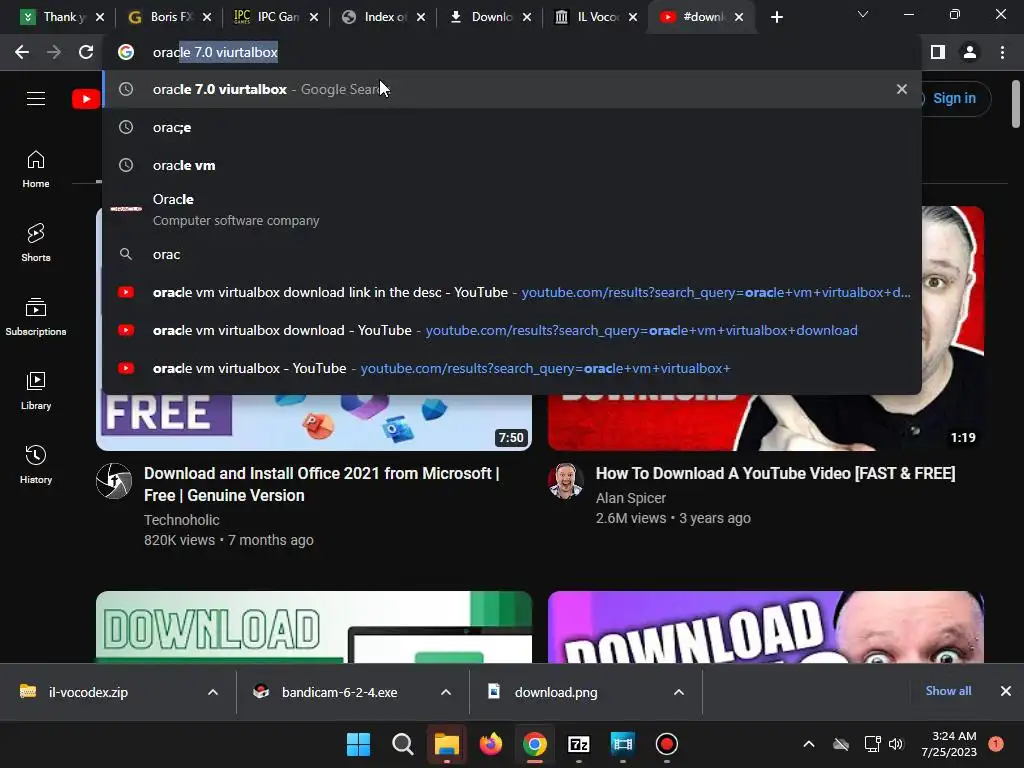Click the Alan Spicer channel avatar
Screen dimensions: 1024x768
tap(566, 481)
